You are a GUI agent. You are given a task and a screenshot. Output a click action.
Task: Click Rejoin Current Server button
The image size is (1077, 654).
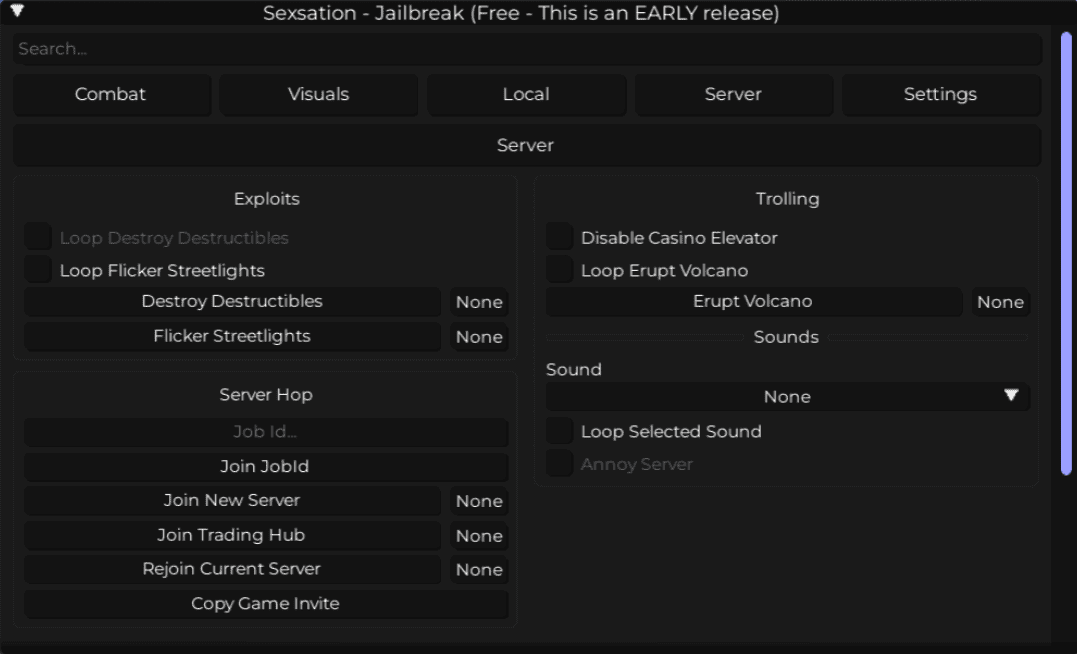(x=232, y=570)
